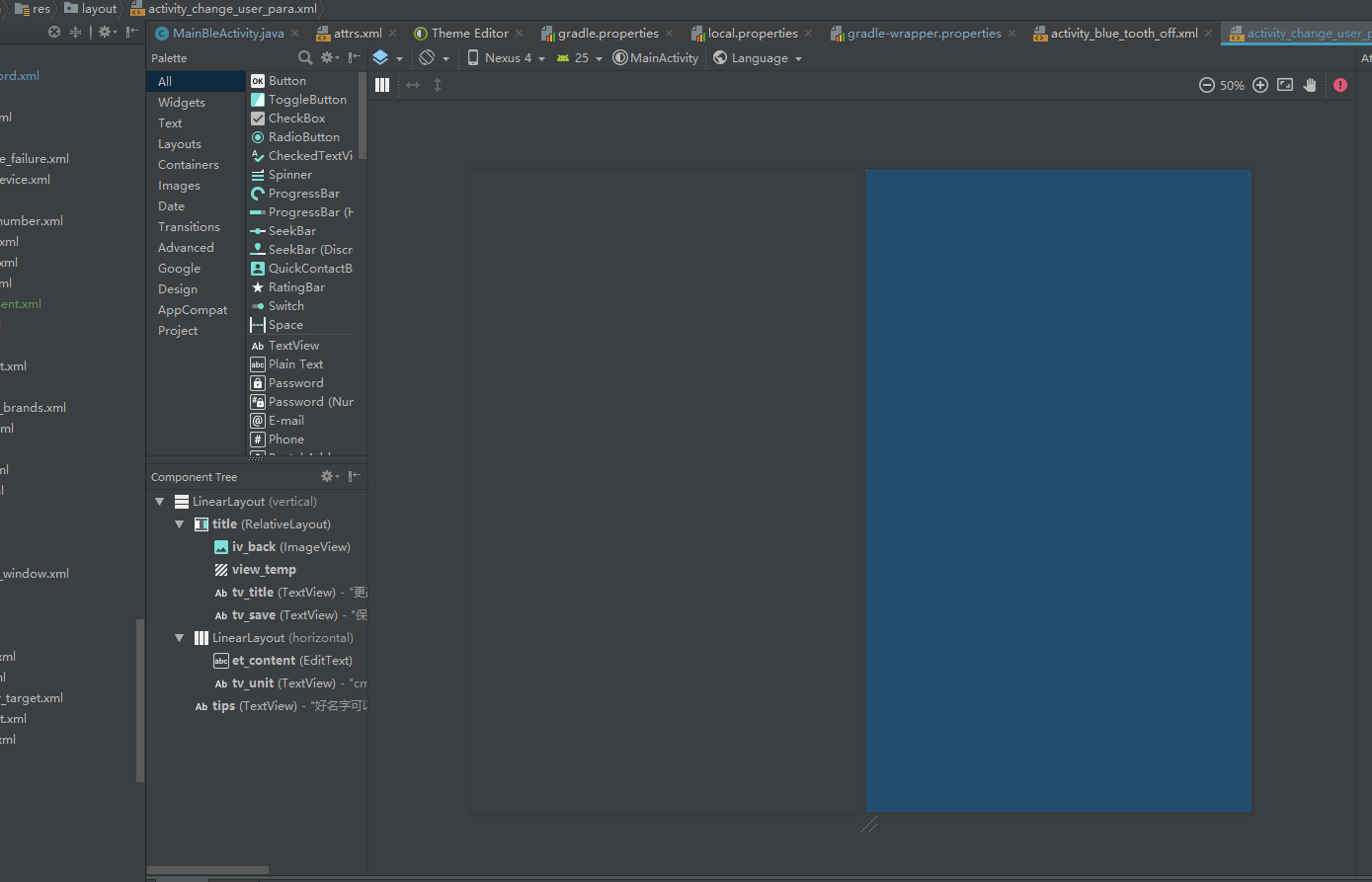Click the MainActivity theme button
The width and height of the screenshot is (1372, 882).
point(656,58)
